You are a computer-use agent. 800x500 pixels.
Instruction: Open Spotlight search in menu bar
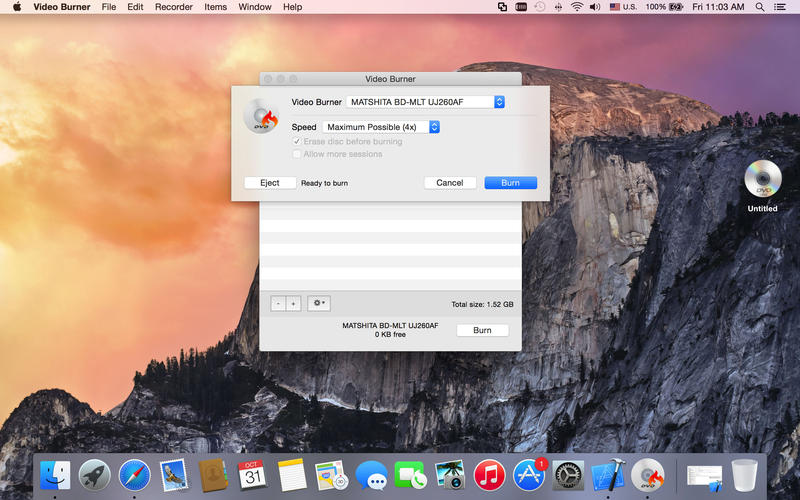tap(760, 7)
